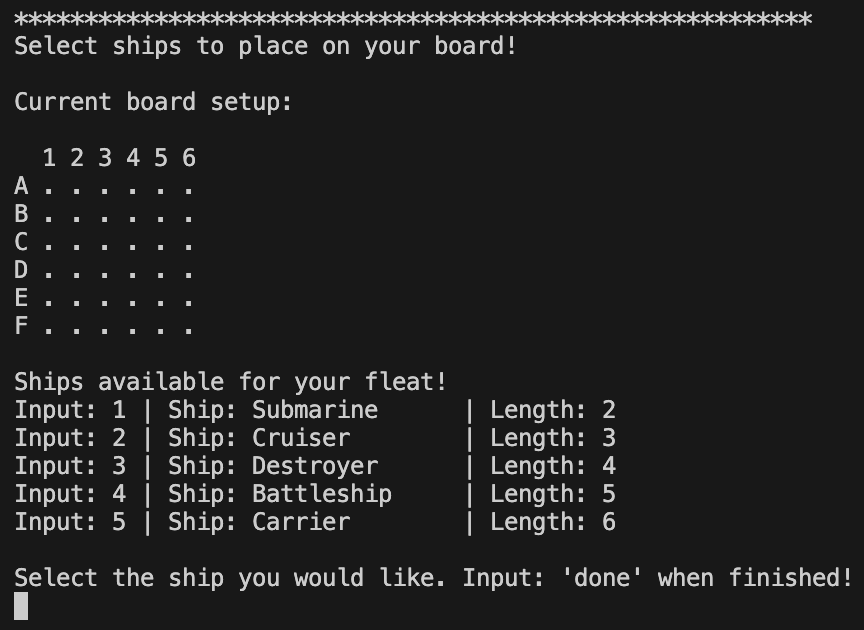Click 'Input: 3' label for Destroyer
The image size is (864, 630).
click(x=70, y=466)
